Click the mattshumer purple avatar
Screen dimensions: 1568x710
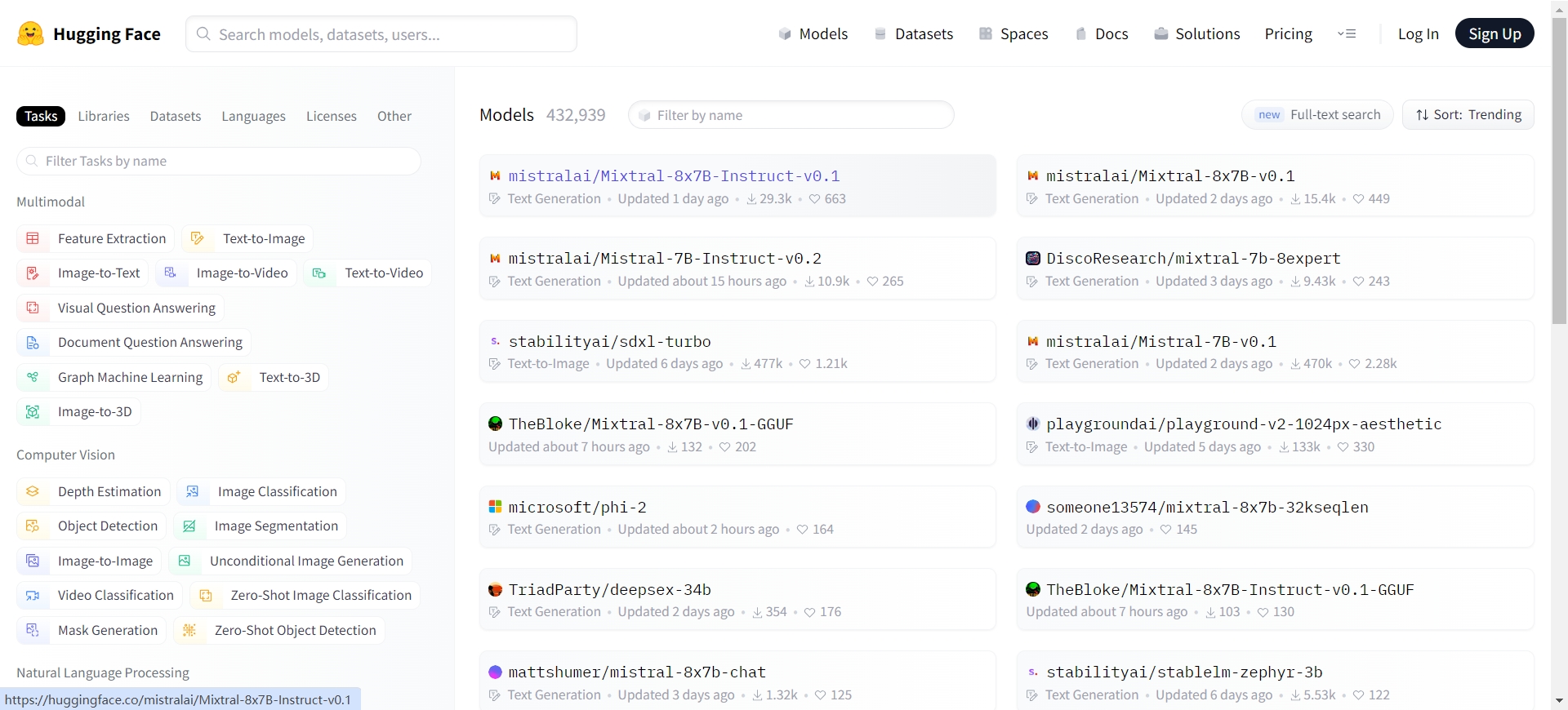(x=495, y=672)
